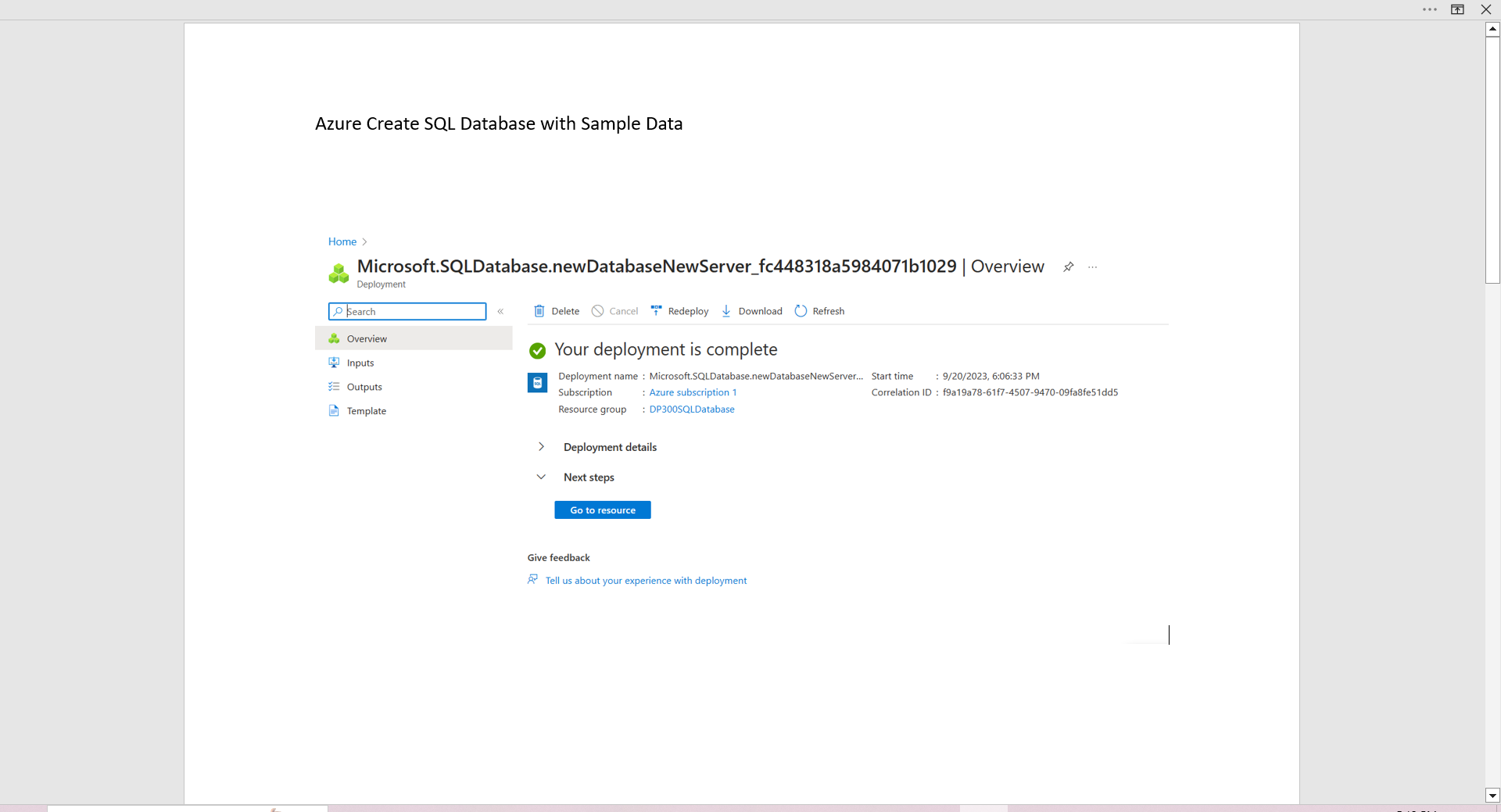Screen dimensions: 1501x812
Task: Click the Cancel toolbar label
Action: [623, 311]
